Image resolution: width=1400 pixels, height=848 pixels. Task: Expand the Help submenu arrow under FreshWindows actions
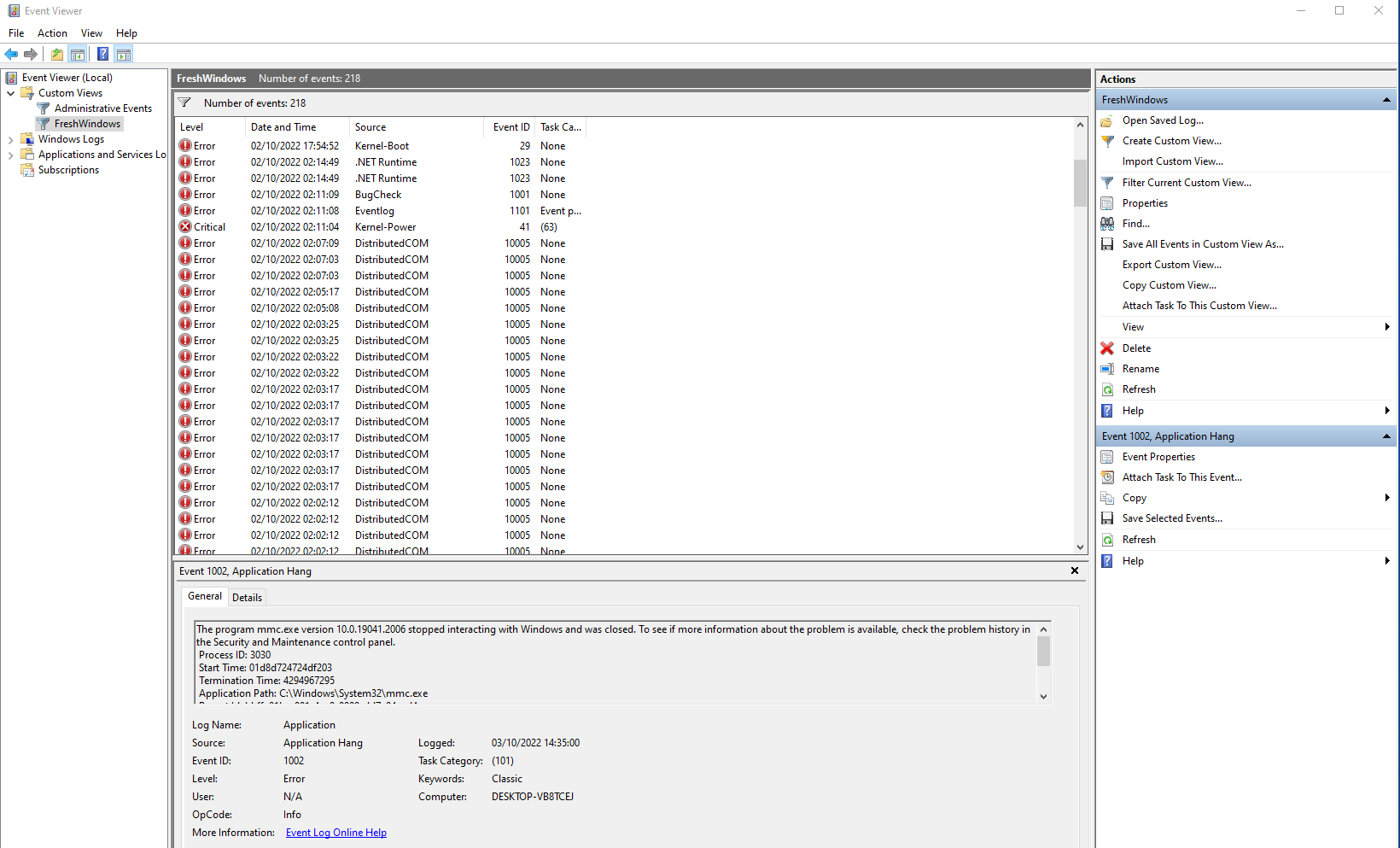point(1387,411)
